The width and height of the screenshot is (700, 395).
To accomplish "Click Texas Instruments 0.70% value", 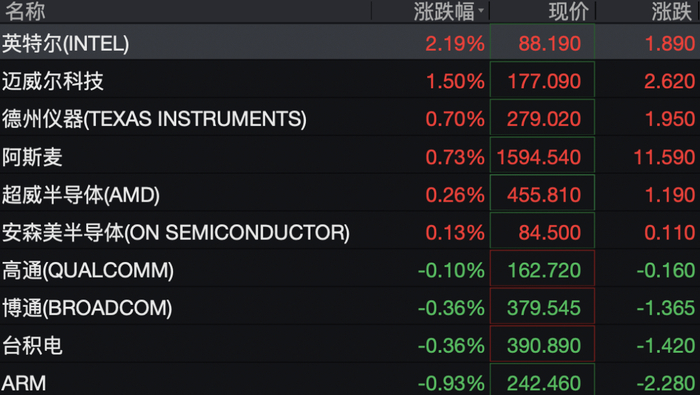I will (455, 119).
